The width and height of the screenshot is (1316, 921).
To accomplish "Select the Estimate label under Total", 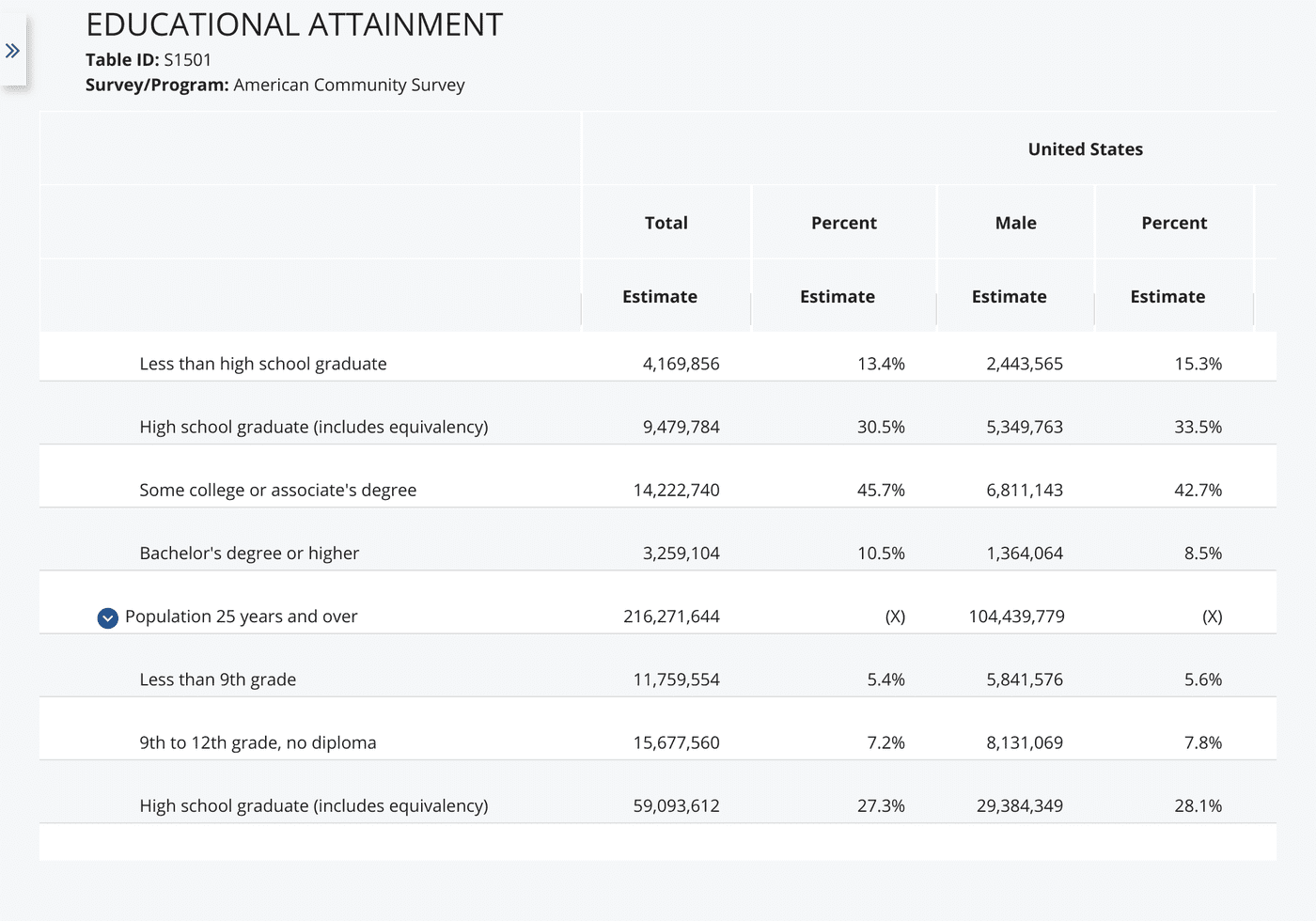I will click(x=660, y=296).
